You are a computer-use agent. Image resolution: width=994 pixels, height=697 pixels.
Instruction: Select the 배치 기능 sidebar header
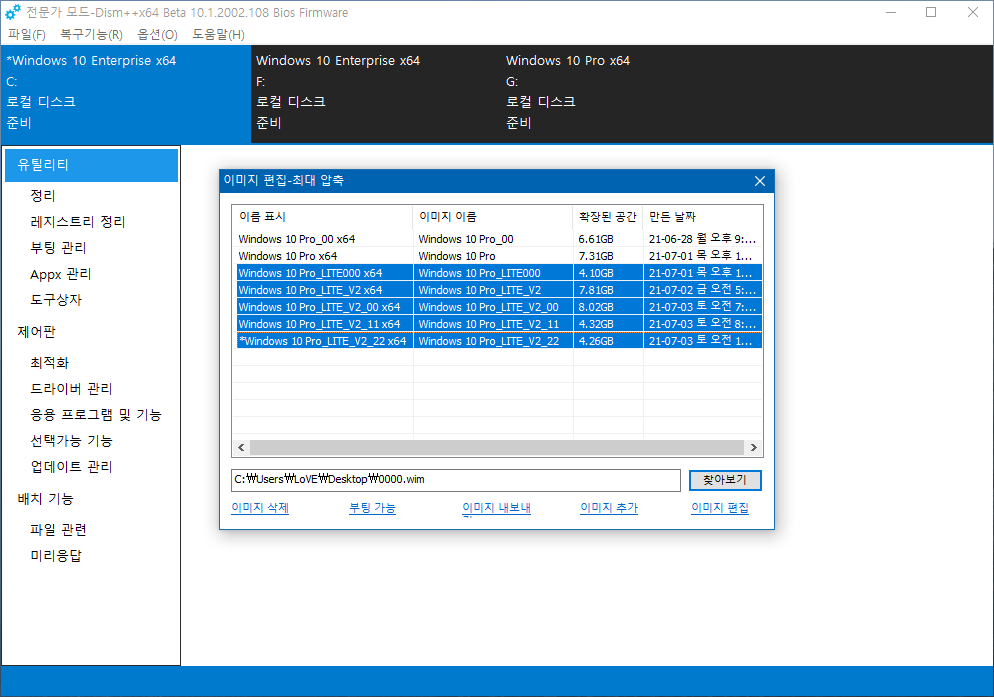pos(45,499)
